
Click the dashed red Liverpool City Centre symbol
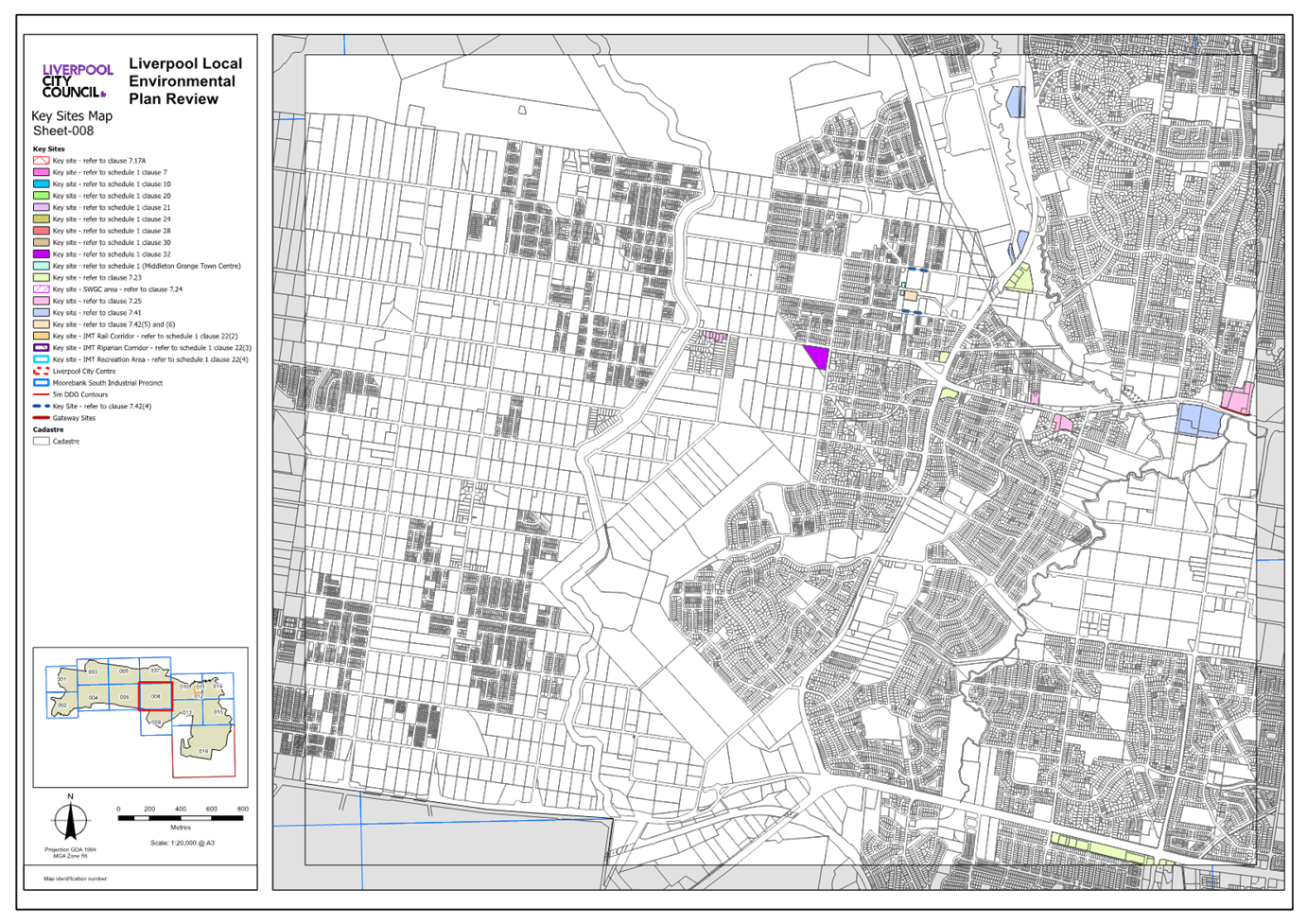click(x=41, y=371)
